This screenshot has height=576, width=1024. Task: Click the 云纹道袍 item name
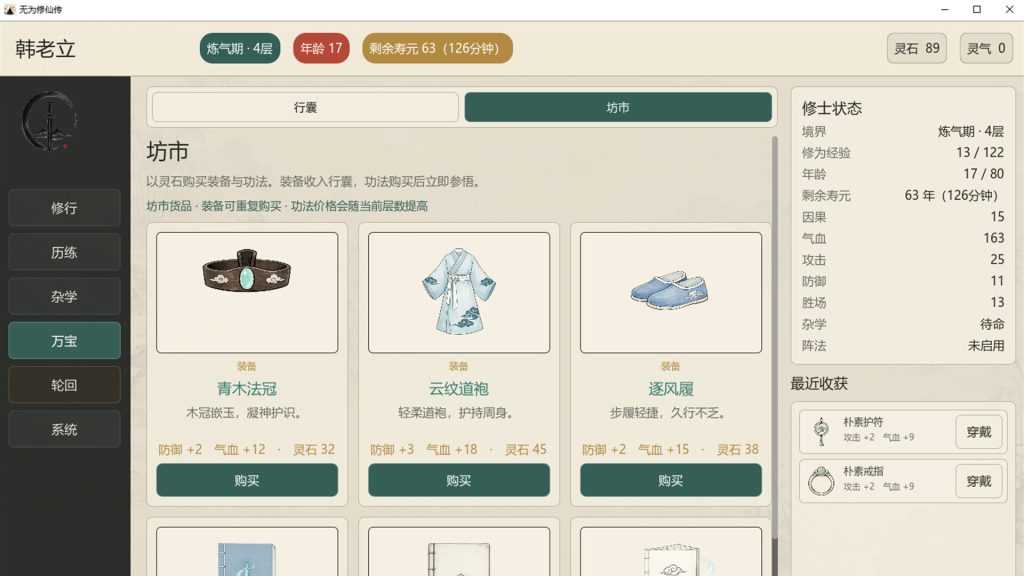(x=458, y=389)
